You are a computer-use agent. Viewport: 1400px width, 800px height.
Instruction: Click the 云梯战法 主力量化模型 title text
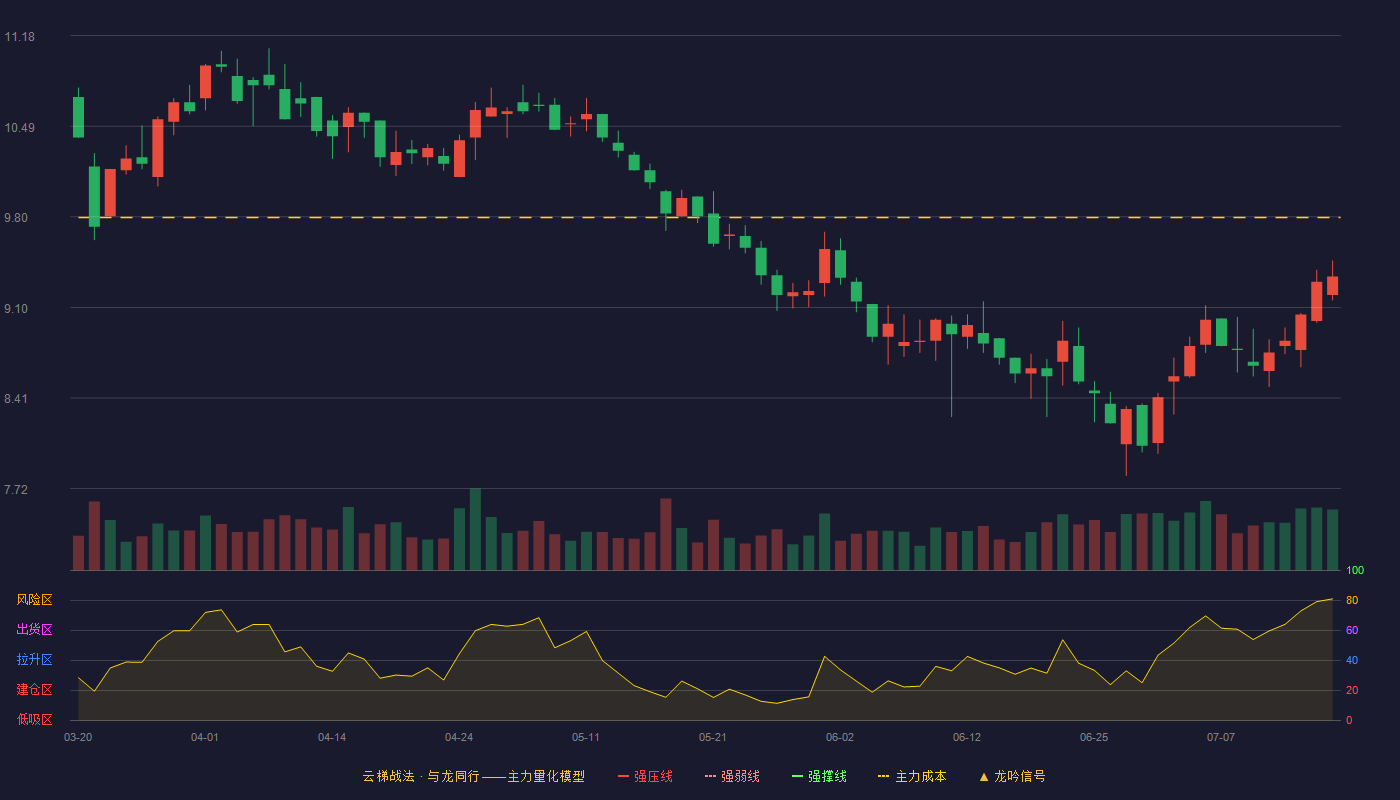[473, 776]
